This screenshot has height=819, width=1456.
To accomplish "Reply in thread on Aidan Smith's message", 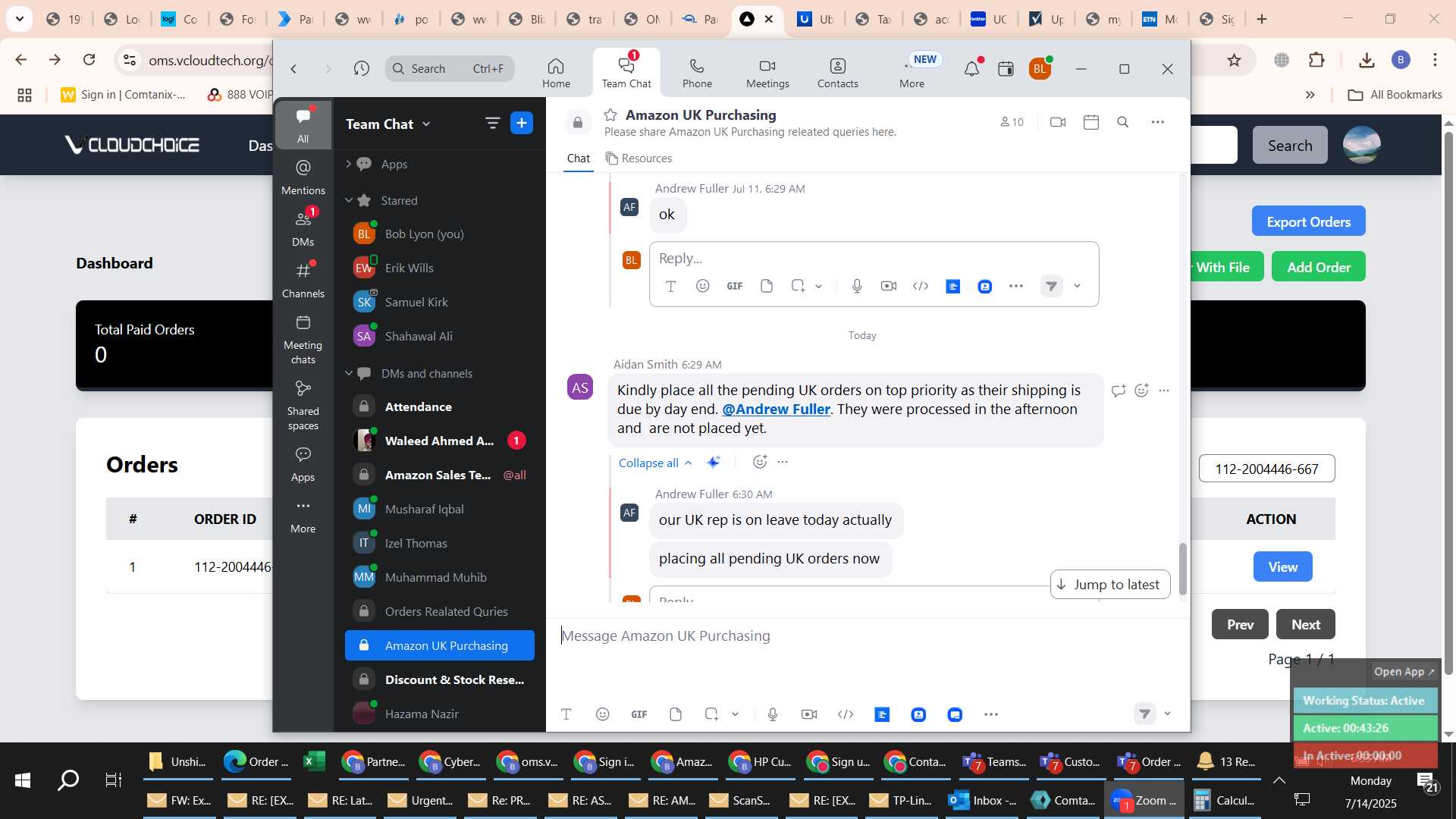I will pos(1119,391).
